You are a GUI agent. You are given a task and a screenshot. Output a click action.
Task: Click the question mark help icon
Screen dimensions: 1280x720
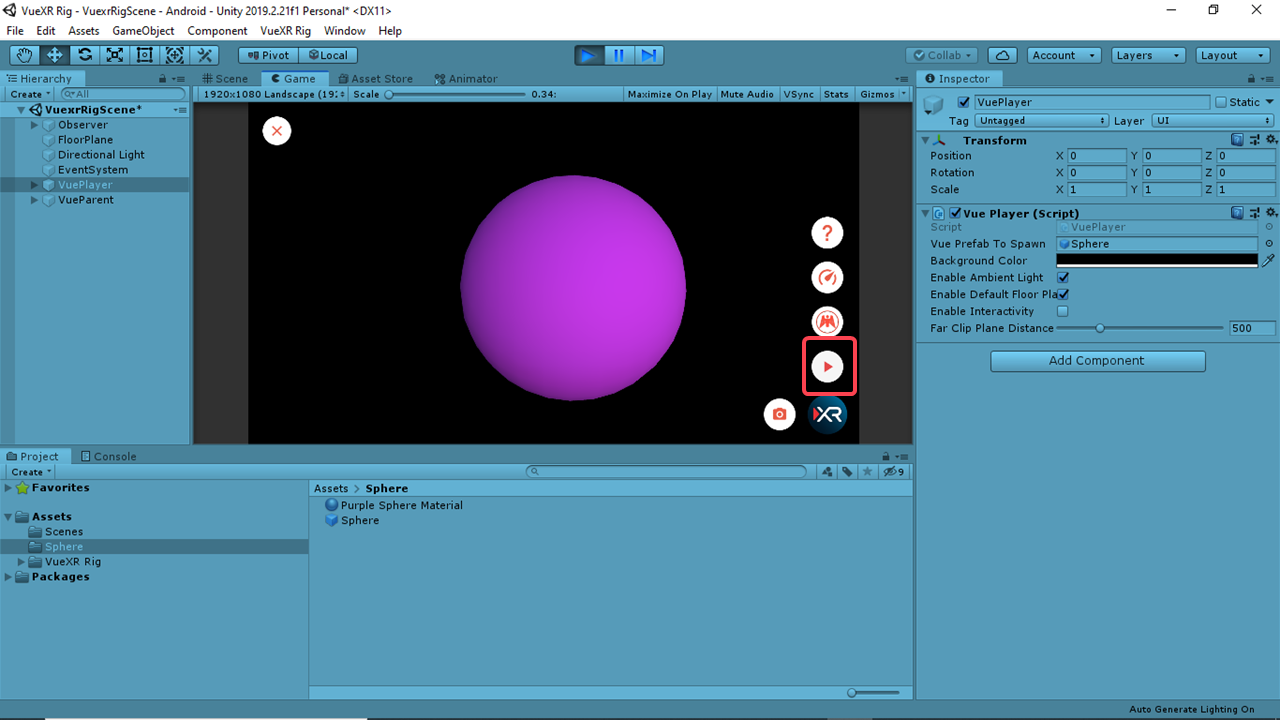point(827,233)
